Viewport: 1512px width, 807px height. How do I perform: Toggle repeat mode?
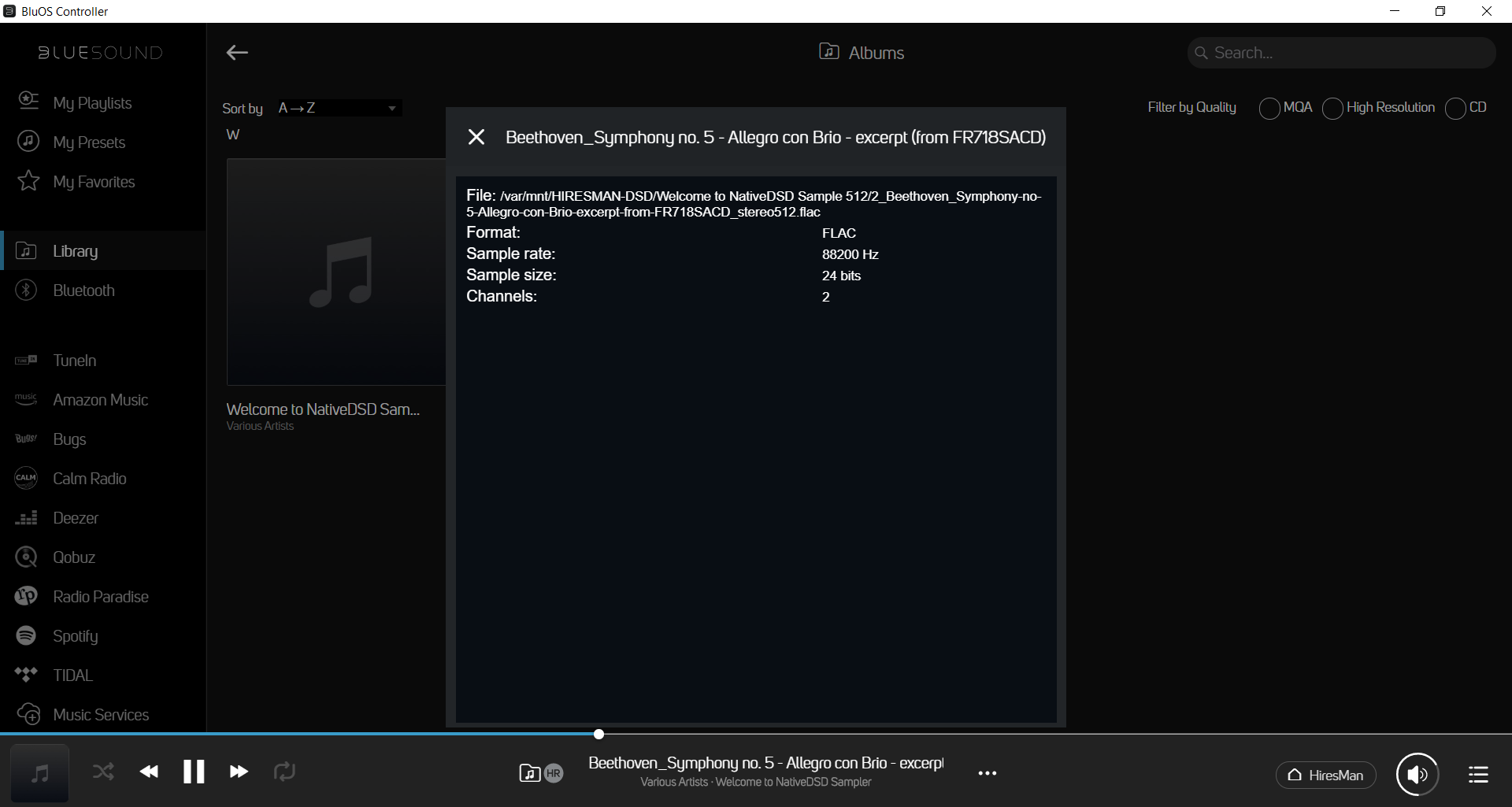click(x=284, y=772)
